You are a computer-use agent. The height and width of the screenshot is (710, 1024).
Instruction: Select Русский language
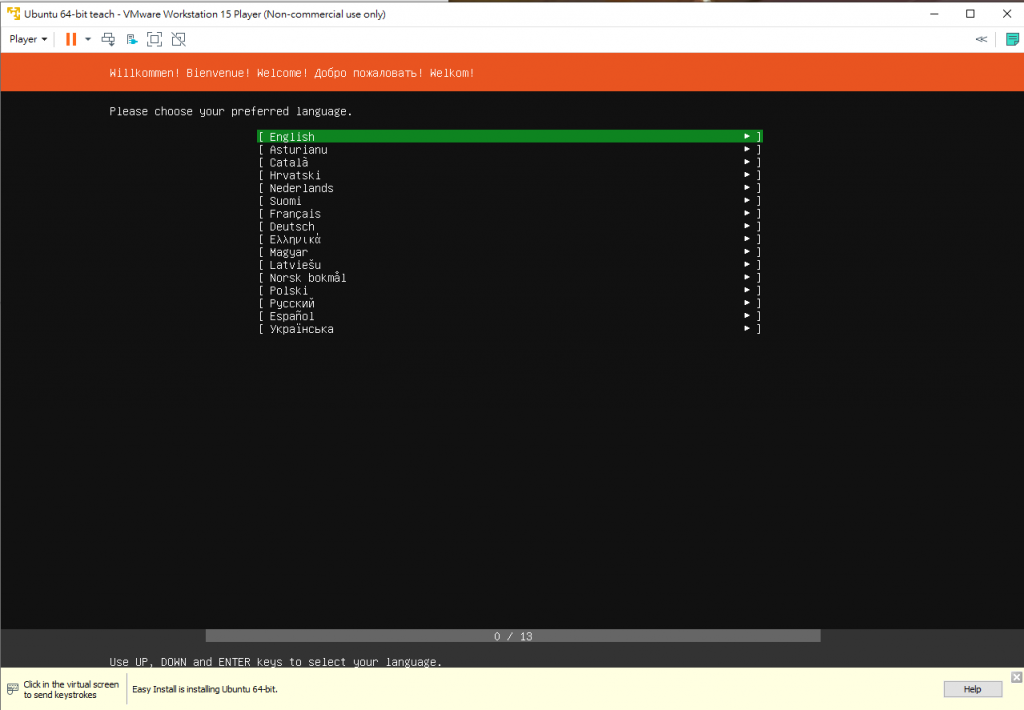(509, 303)
